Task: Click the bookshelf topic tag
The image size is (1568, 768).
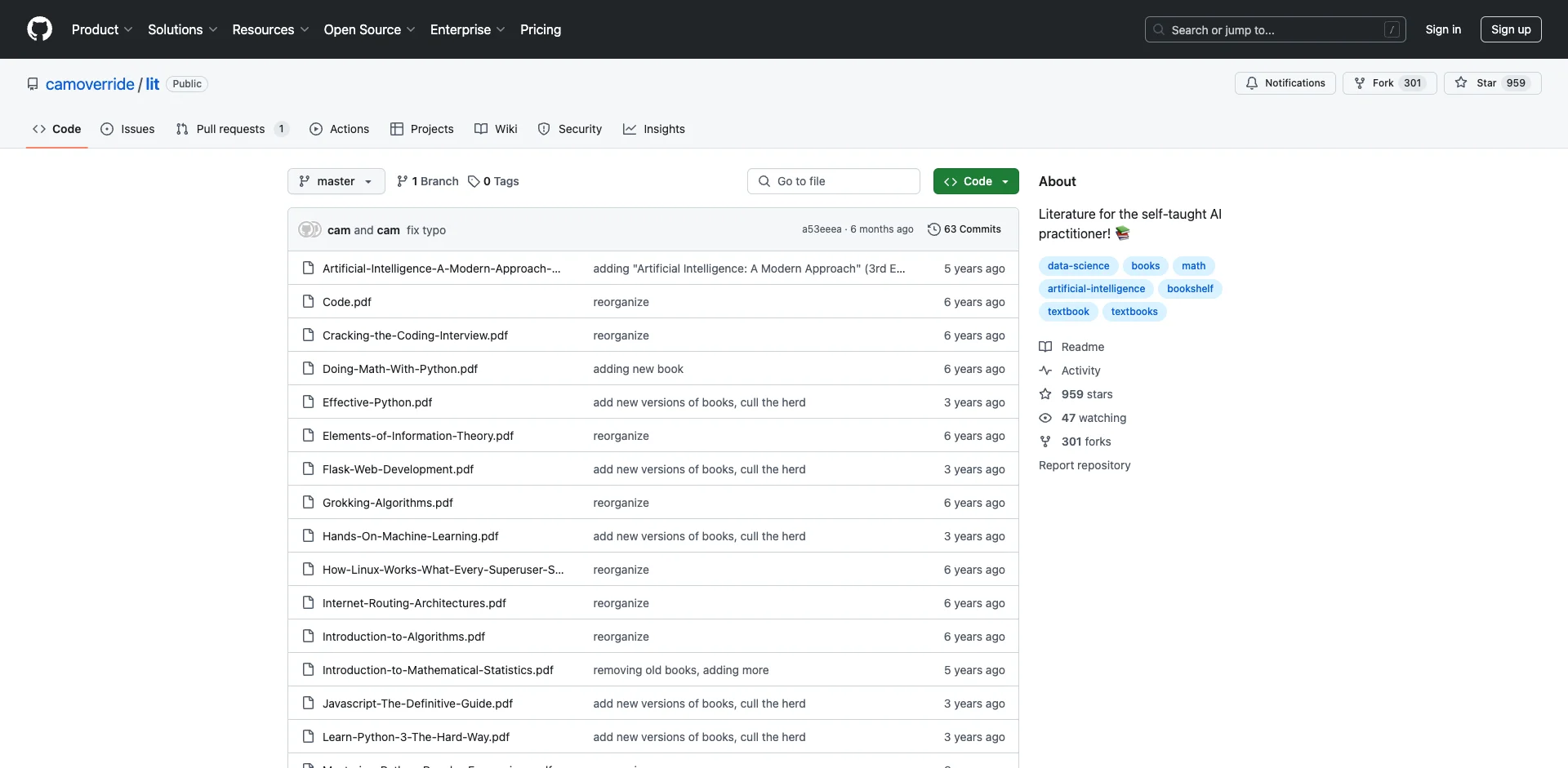Action: [1190, 289]
